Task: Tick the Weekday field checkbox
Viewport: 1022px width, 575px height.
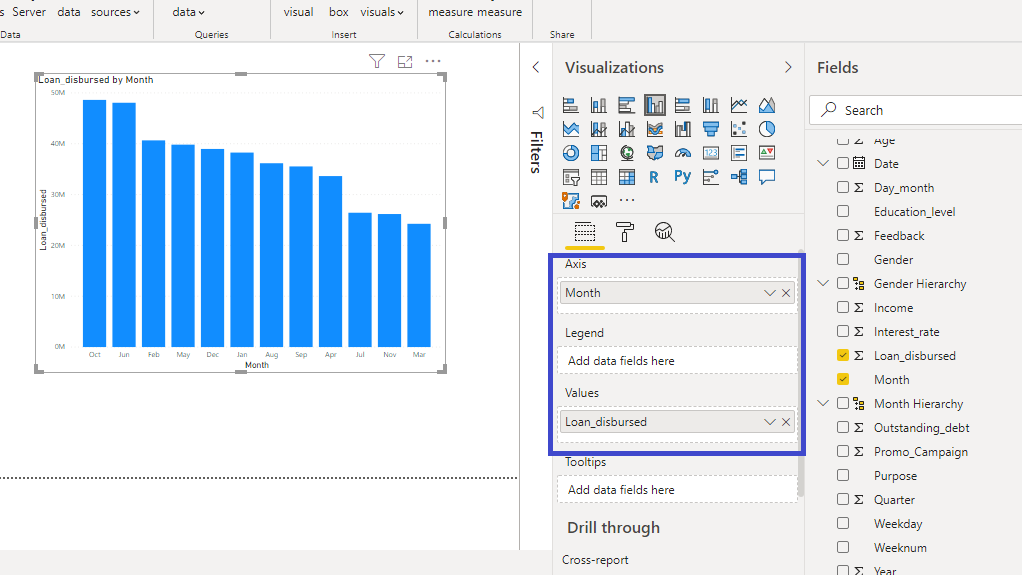Action: pos(843,524)
